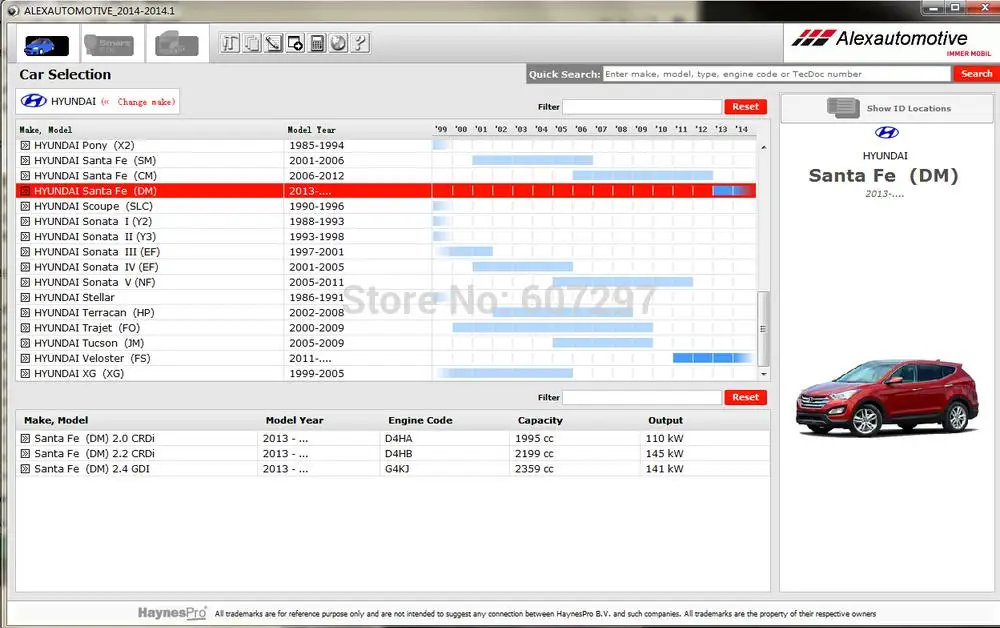This screenshot has height=628, width=1000.
Task: Expand HYUNDAI Santa Fe (DM) row icon
Action: pos(25,191)
